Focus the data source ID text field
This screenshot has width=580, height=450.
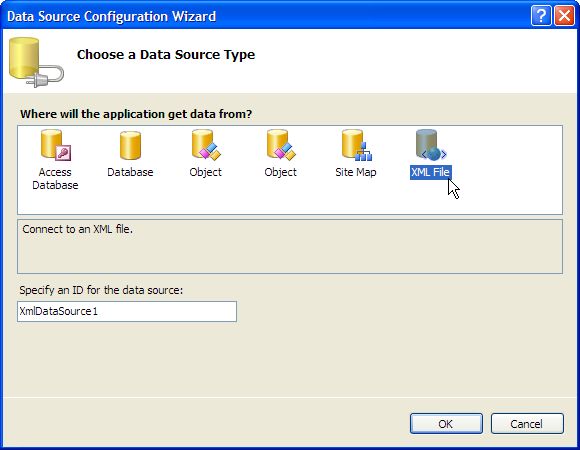click(x=127, y=311)
